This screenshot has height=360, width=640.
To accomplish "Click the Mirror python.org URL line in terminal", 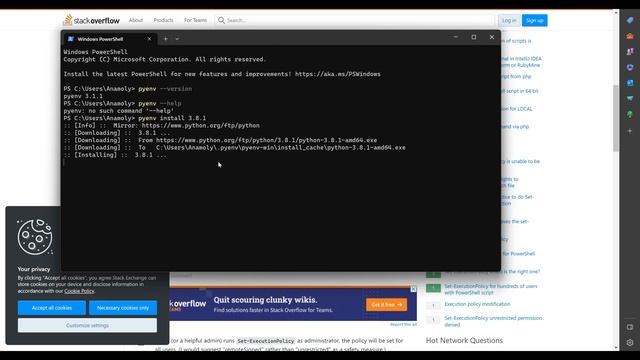I will pos(161,126).
